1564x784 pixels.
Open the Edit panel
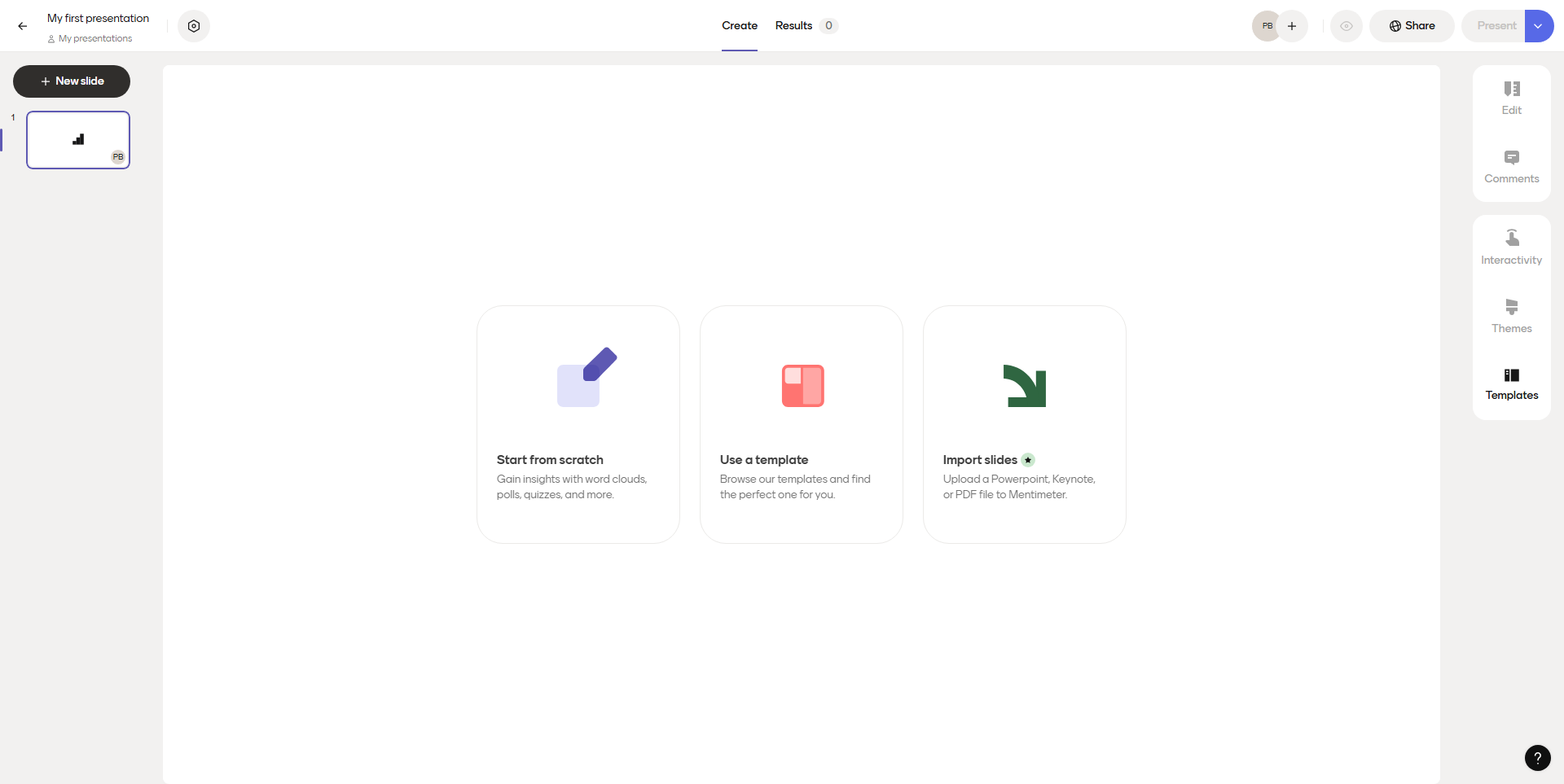(1511, 98)
